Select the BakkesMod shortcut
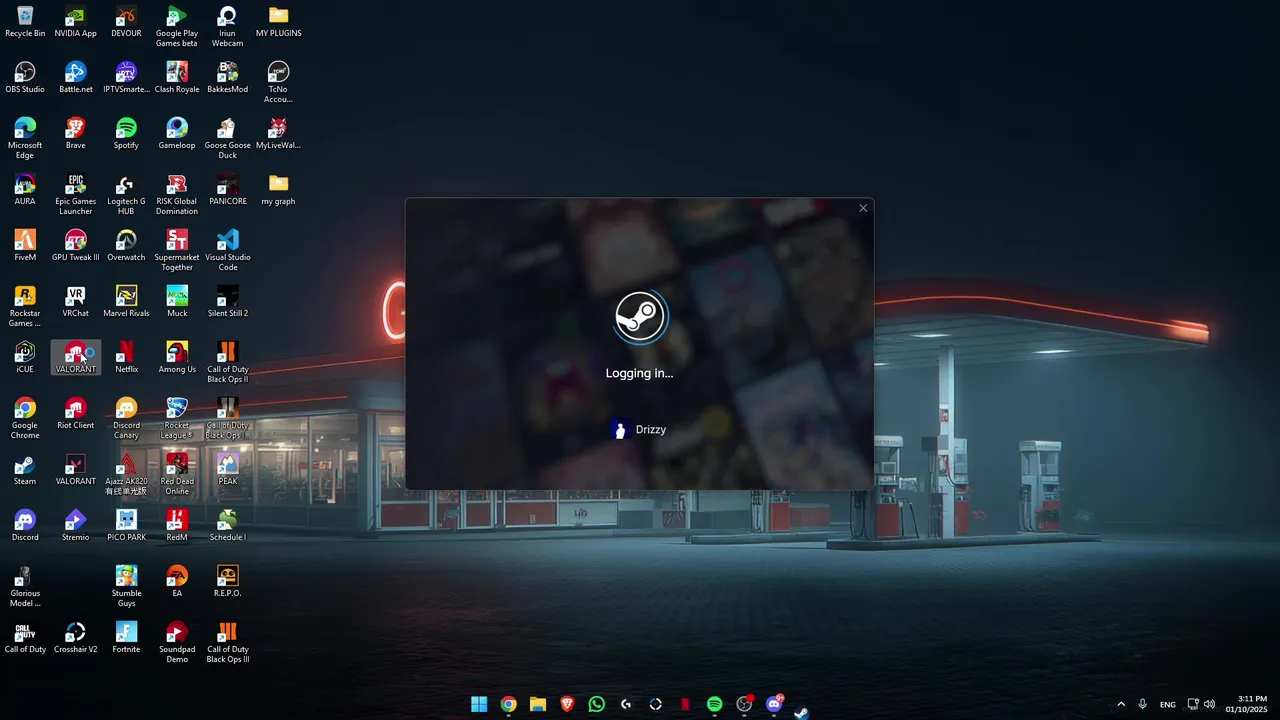 pyautogui.click(x=228, y=78)
